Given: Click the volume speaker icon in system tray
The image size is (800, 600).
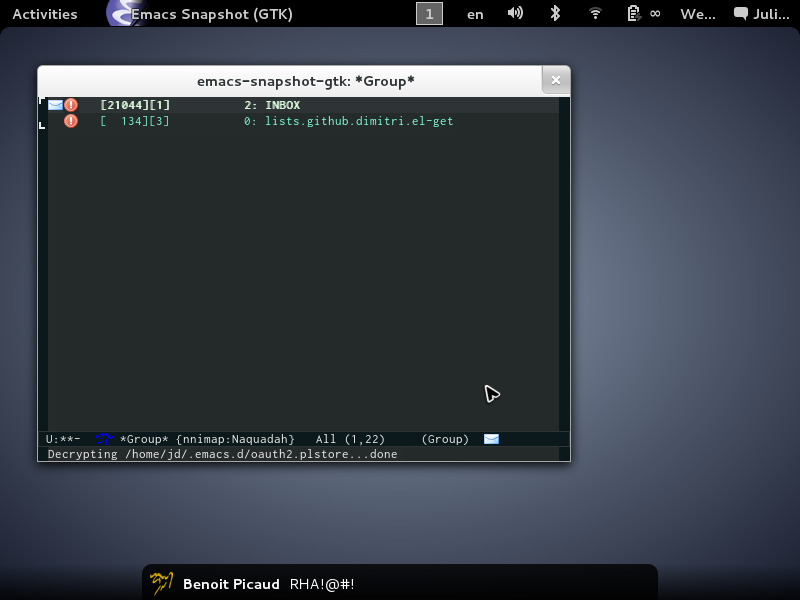Looking at the screenshot, I should pyautogui.click(x=514, y=13).
